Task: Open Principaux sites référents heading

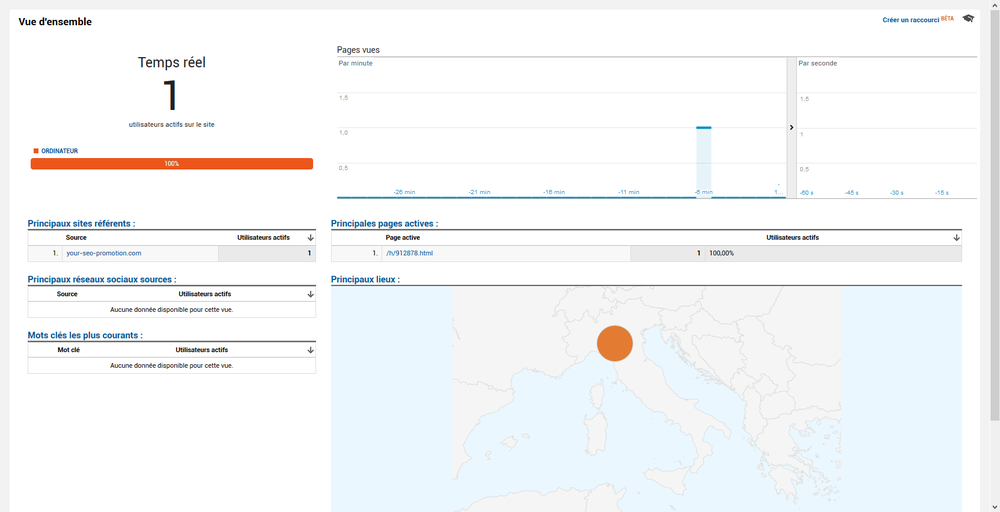Action: (82, 224)
